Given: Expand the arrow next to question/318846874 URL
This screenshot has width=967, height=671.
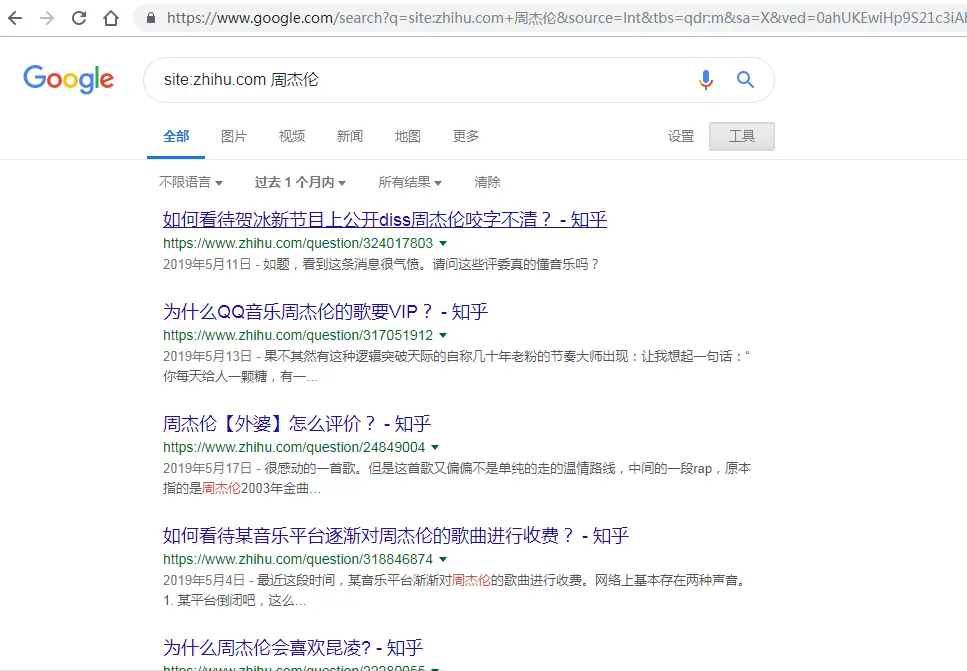Looking at the screenshot, I should tap(443, 559).
